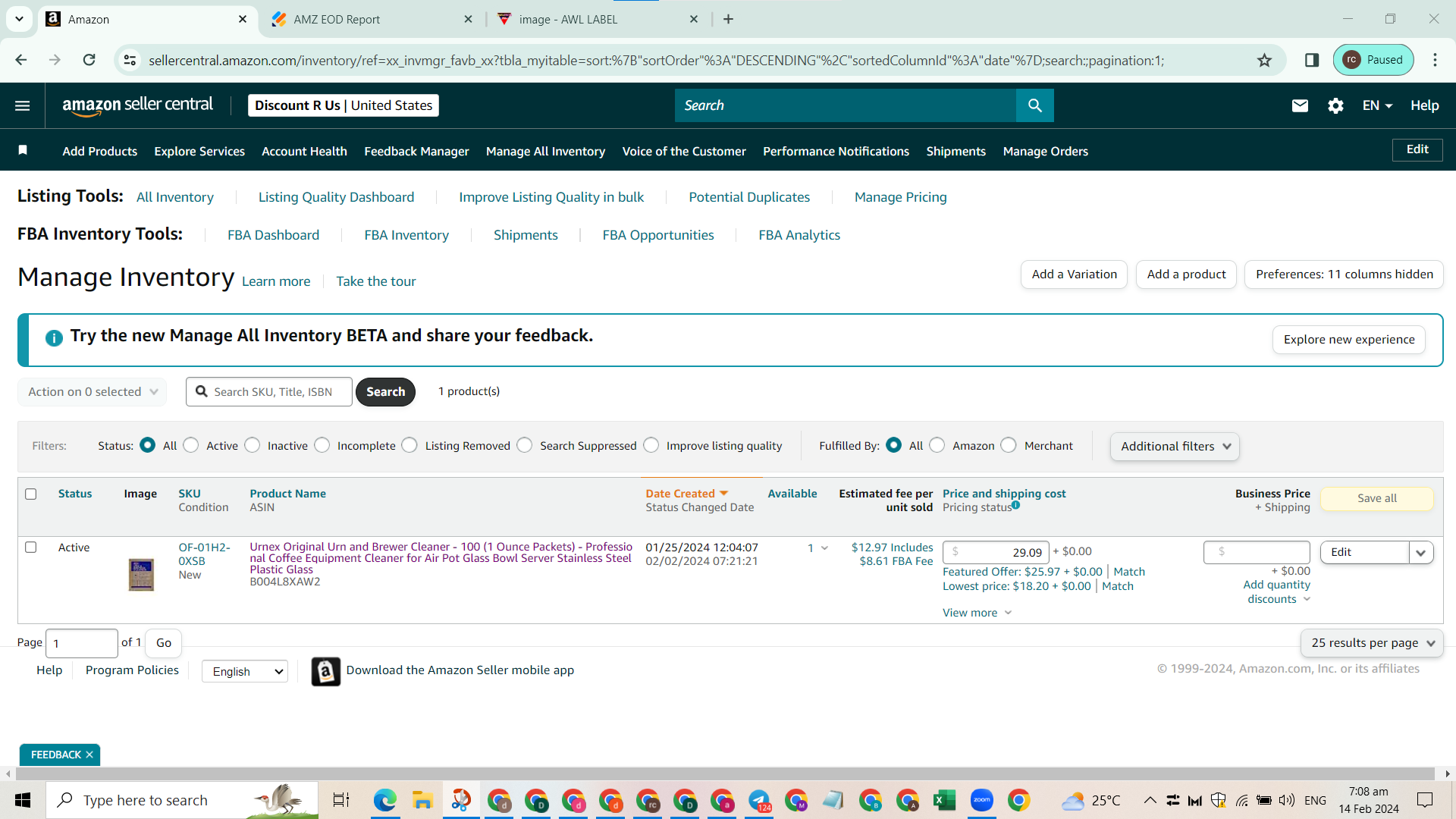This screenshot has width=1456, height=819.
Task: Open the 25 results per page dropdown
Action: coord(1372,643)
